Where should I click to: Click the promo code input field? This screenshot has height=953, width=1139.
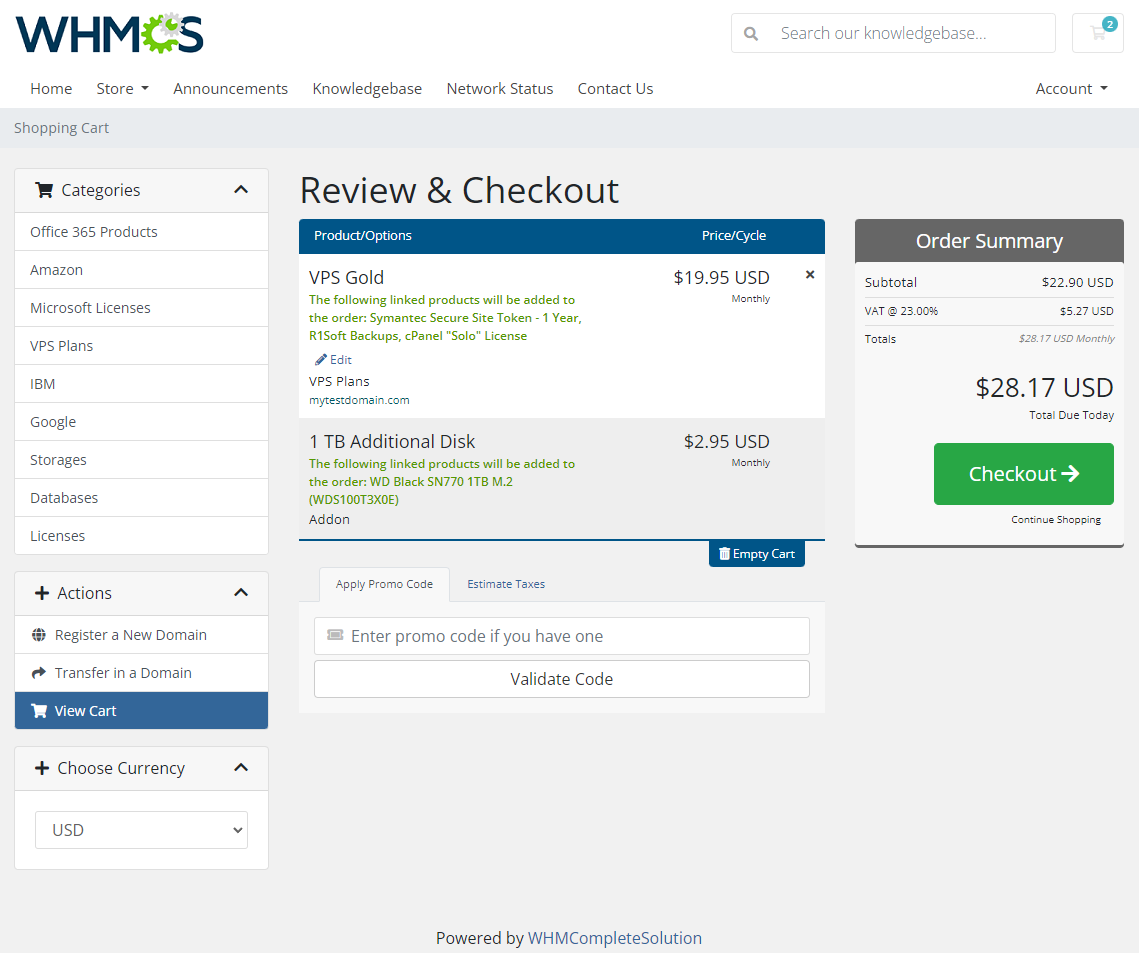[562, 636]
